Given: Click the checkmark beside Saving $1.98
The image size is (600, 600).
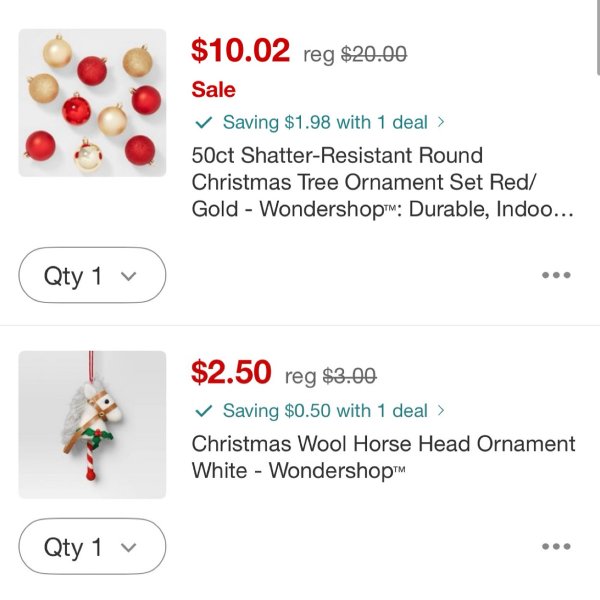Looking at the screenshot, I should (x=204, y=123).
